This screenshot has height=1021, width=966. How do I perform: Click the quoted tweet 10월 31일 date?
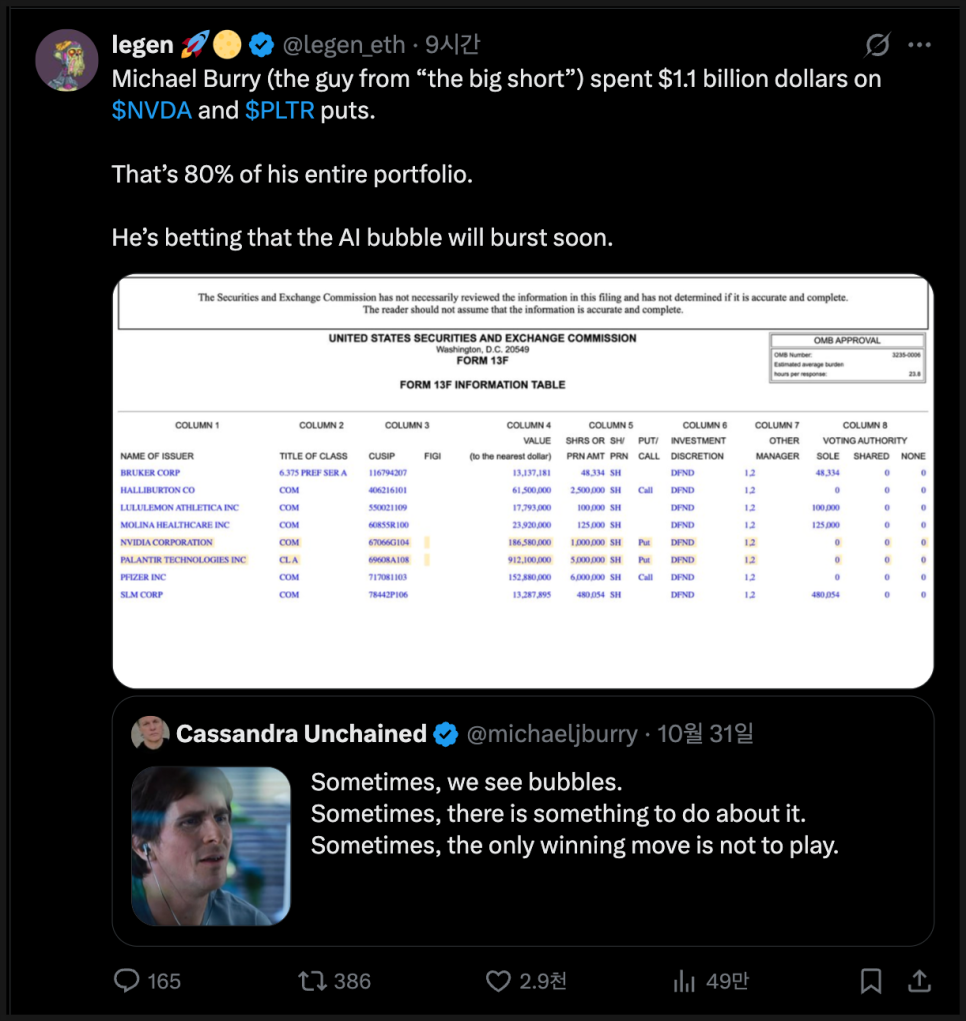706,734
